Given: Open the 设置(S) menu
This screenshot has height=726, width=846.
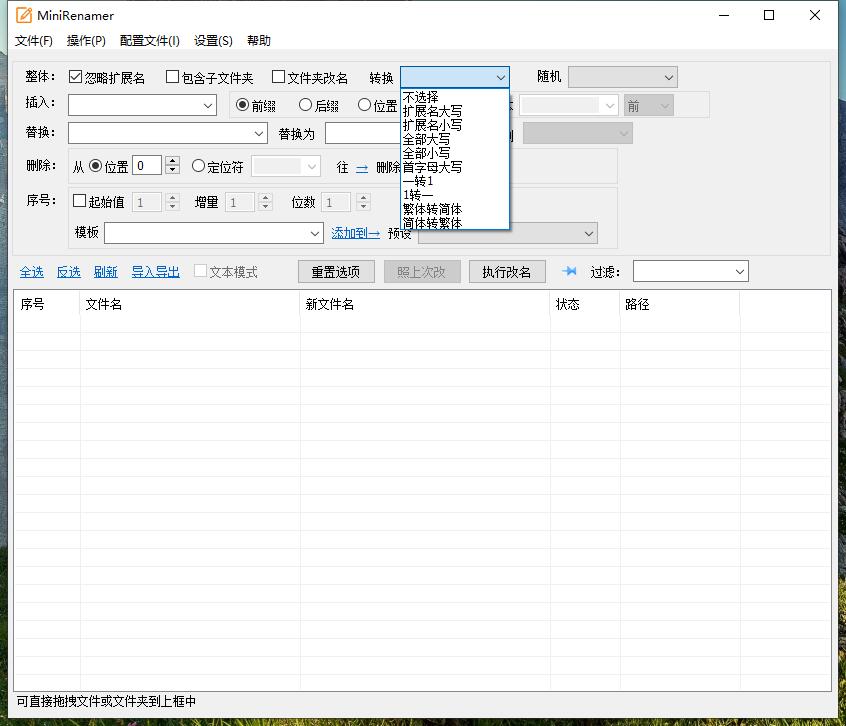Looking at the screenshot, I should pos(212,41).
